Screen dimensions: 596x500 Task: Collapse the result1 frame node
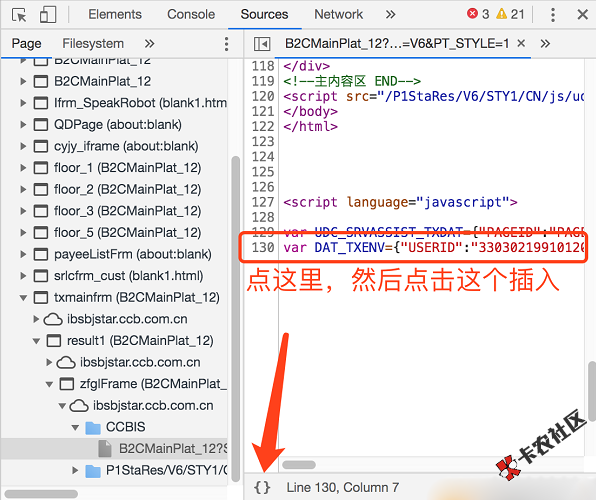click(36, 341)
